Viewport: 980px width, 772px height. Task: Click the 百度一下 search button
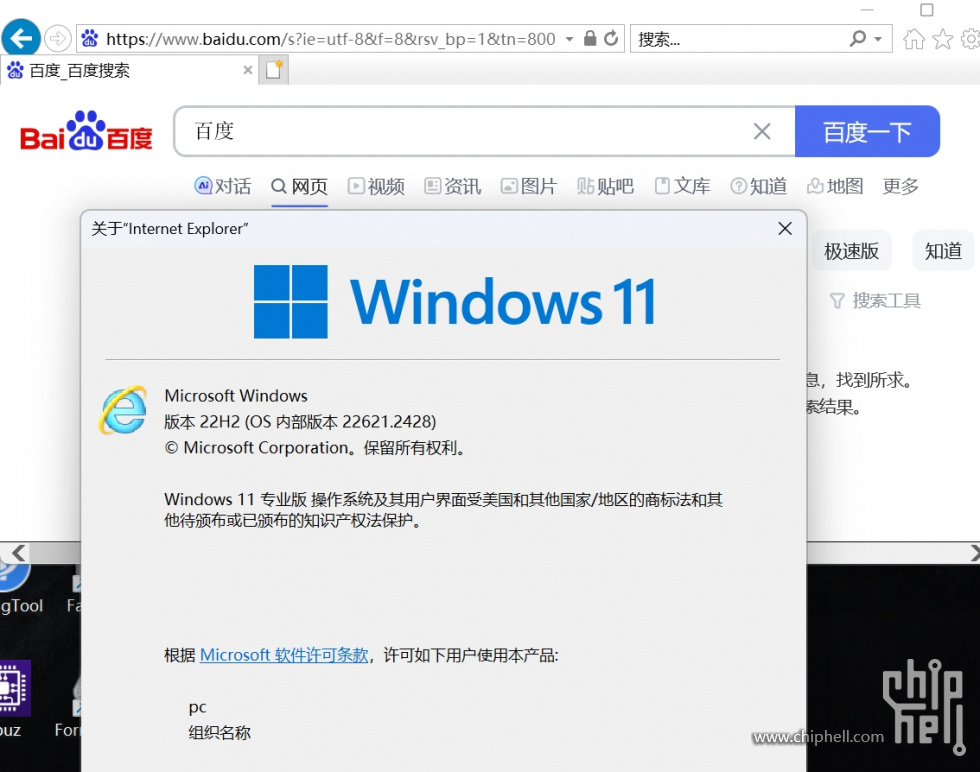[x=867, y=131]
